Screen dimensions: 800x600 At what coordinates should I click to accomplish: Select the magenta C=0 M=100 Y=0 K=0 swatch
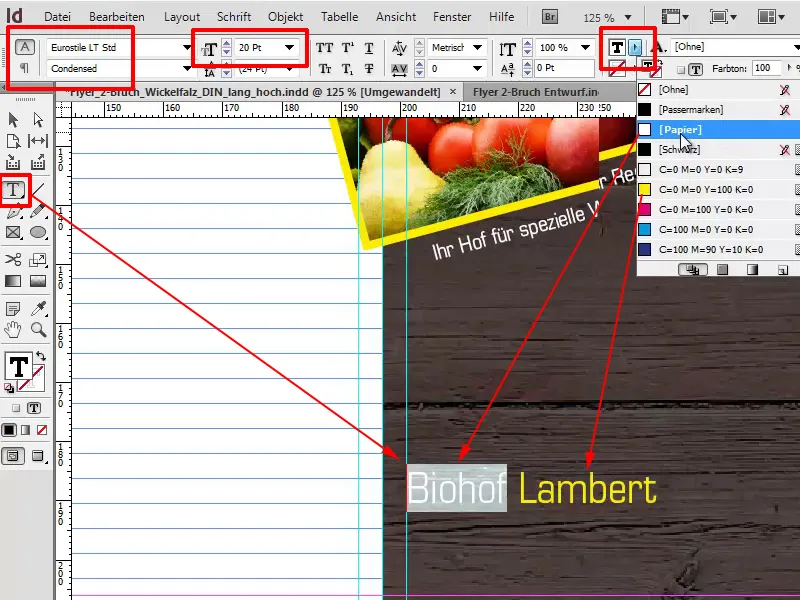tap(718, 210)
